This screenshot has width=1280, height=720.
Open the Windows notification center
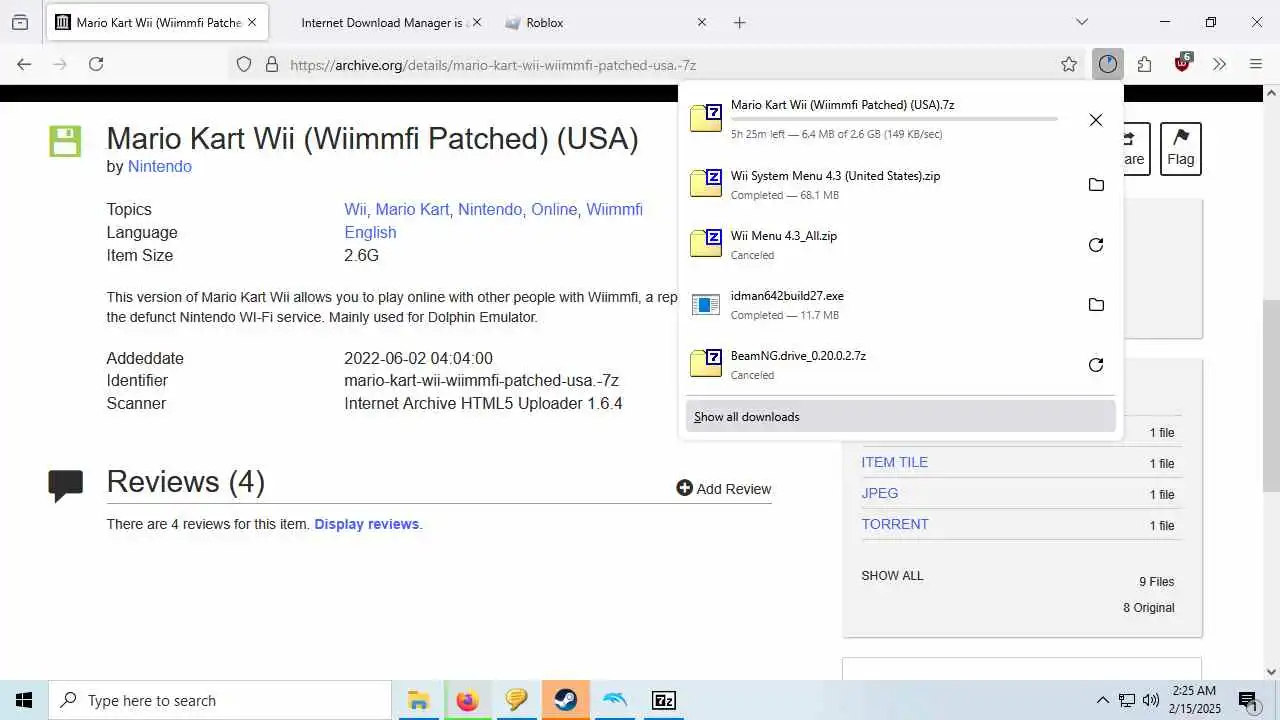coord(1248,700)
